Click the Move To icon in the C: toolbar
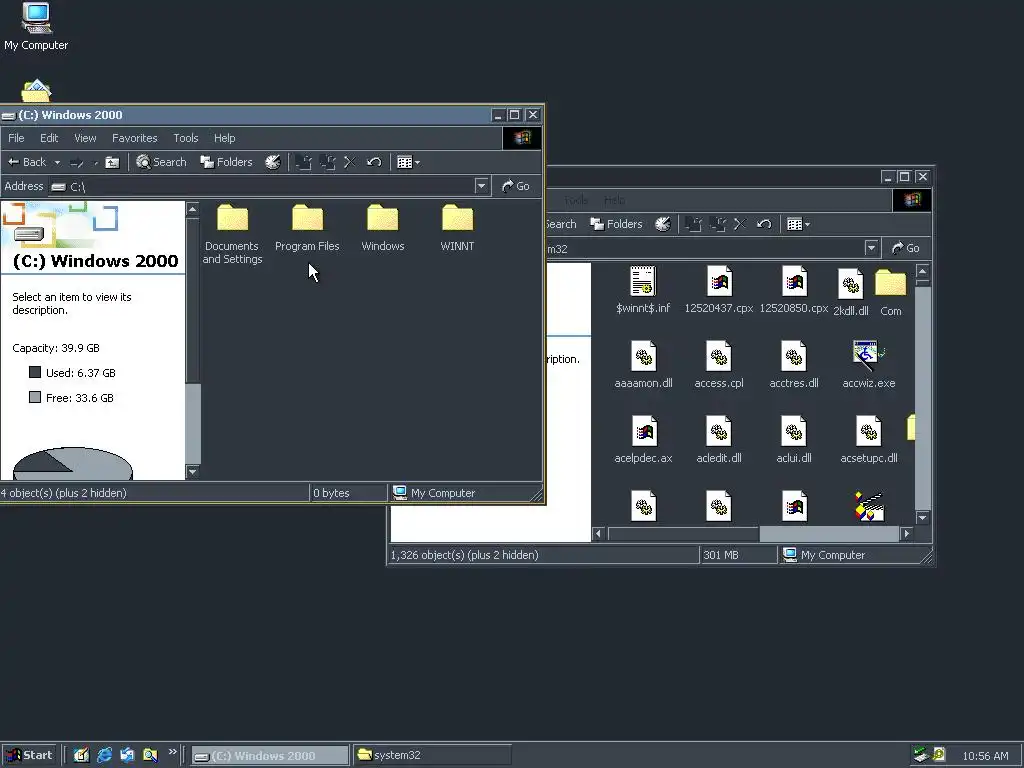Screen dimensions: 1024x768 coord(304,163)
